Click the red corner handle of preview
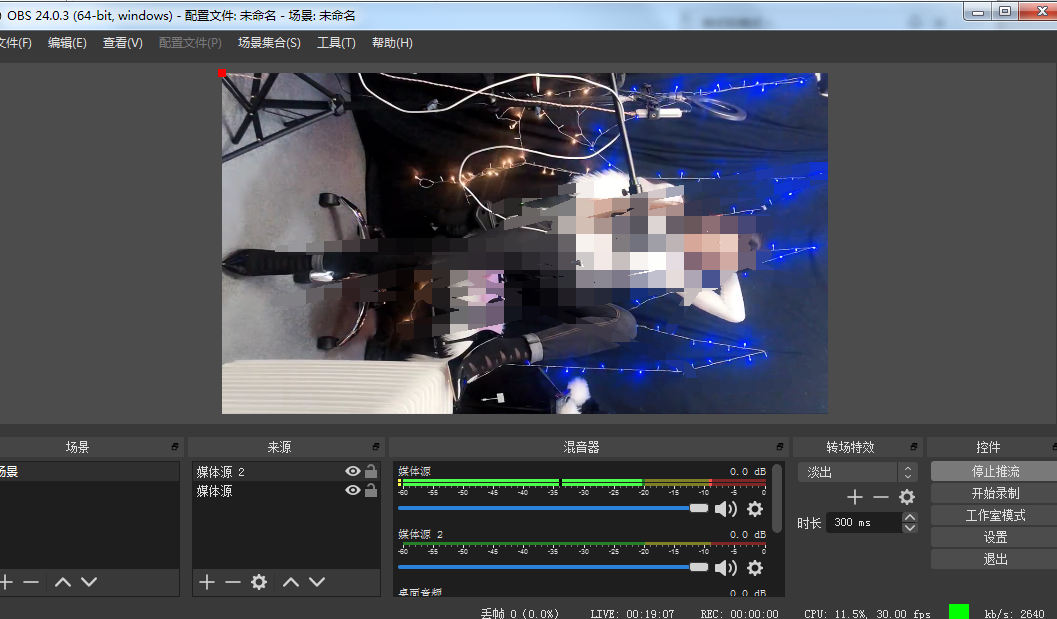The image size is (1057, 619). (222, 73)
